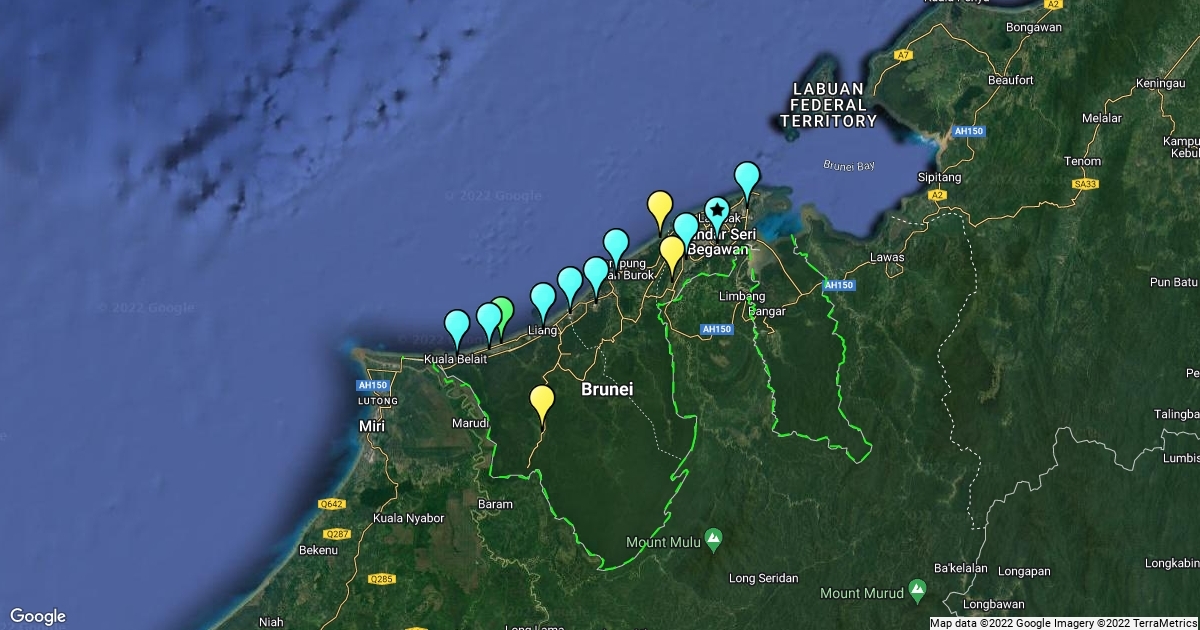Select the Limbang town label

742,296
